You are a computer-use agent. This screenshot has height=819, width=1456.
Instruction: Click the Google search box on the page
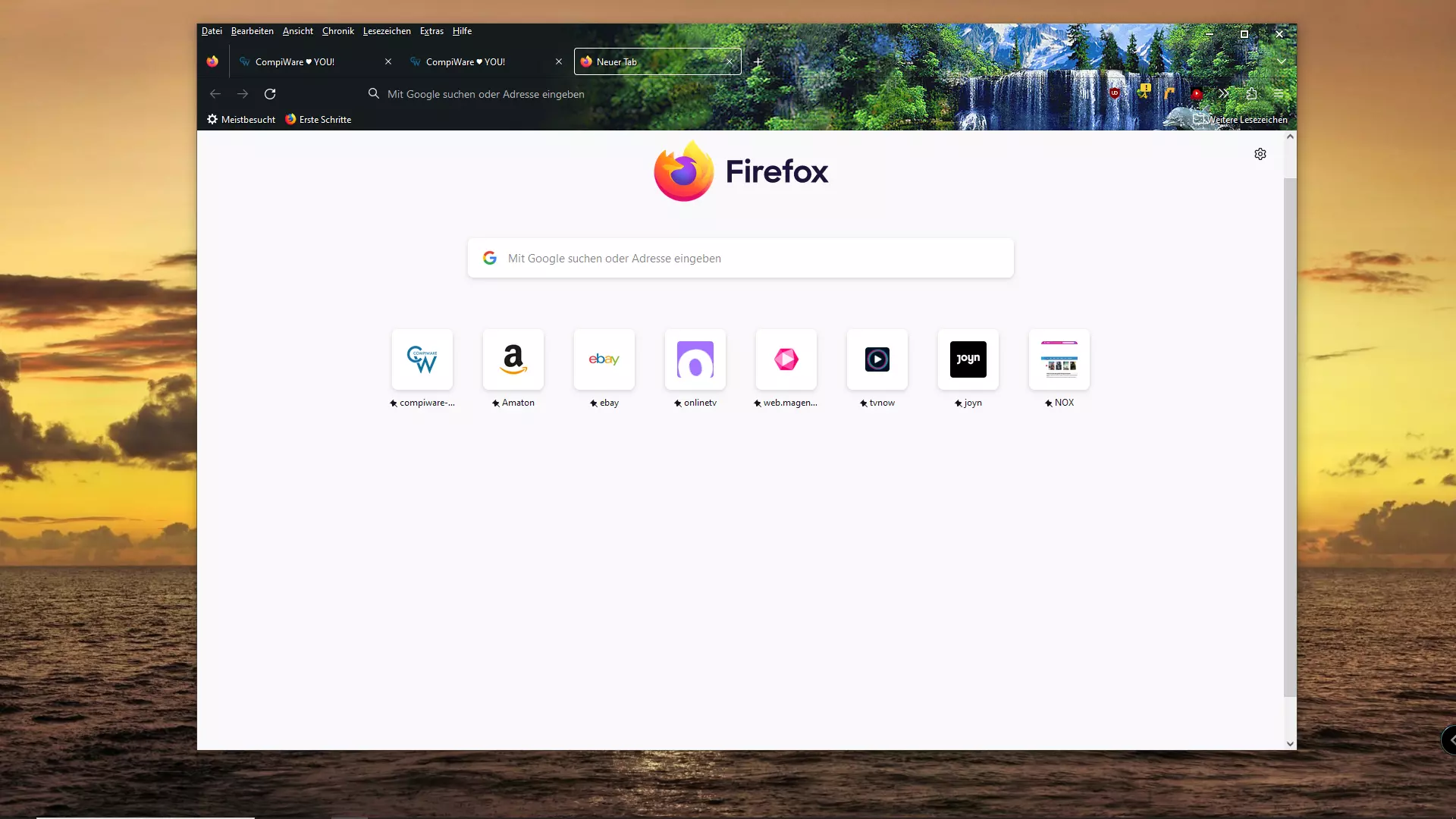point(741,258)
